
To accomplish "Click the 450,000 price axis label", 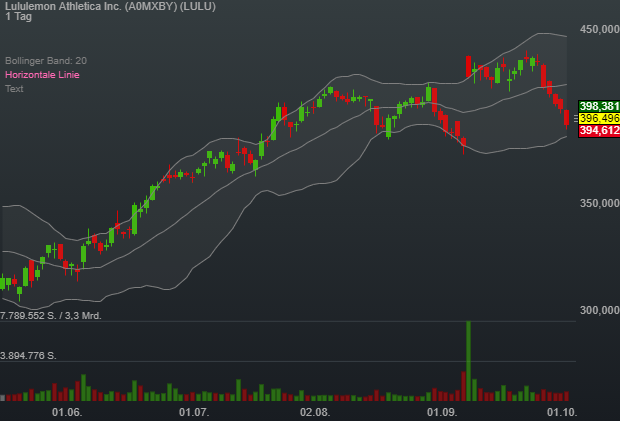I will tap(599, 30).
